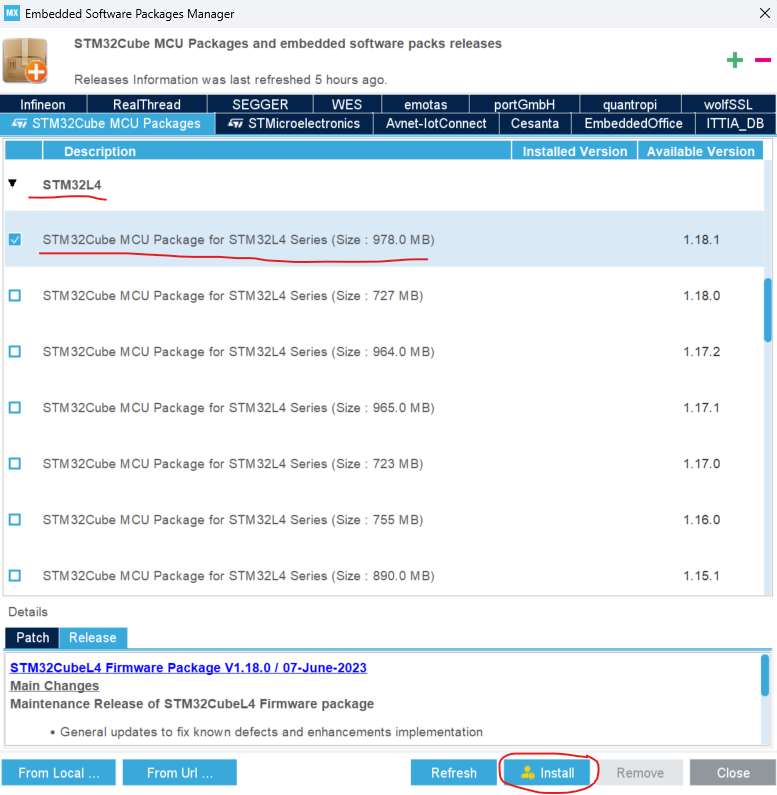Viewport: 777px width, 795px height.
Task: Select the package row sized 755 MB
Action: click(x=384, y=520)
